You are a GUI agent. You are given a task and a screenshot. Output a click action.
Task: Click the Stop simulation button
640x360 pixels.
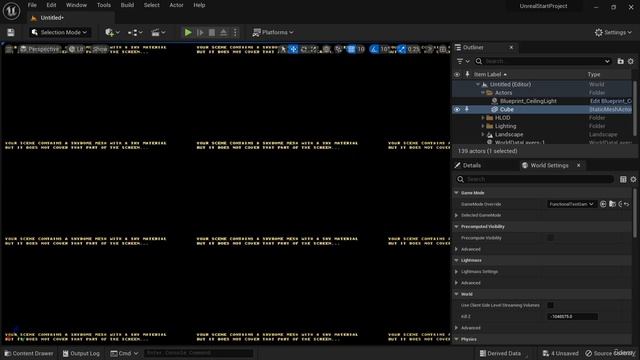212,32
